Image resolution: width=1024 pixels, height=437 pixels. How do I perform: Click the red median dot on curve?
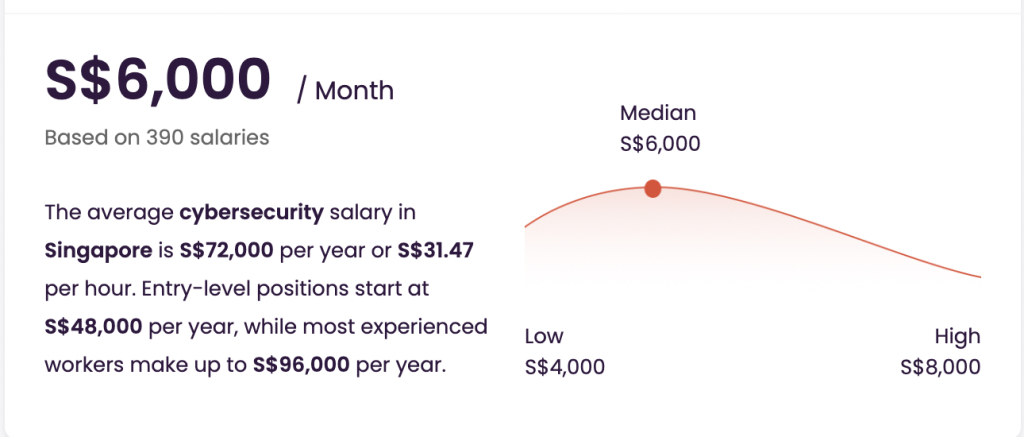point(652,189)
